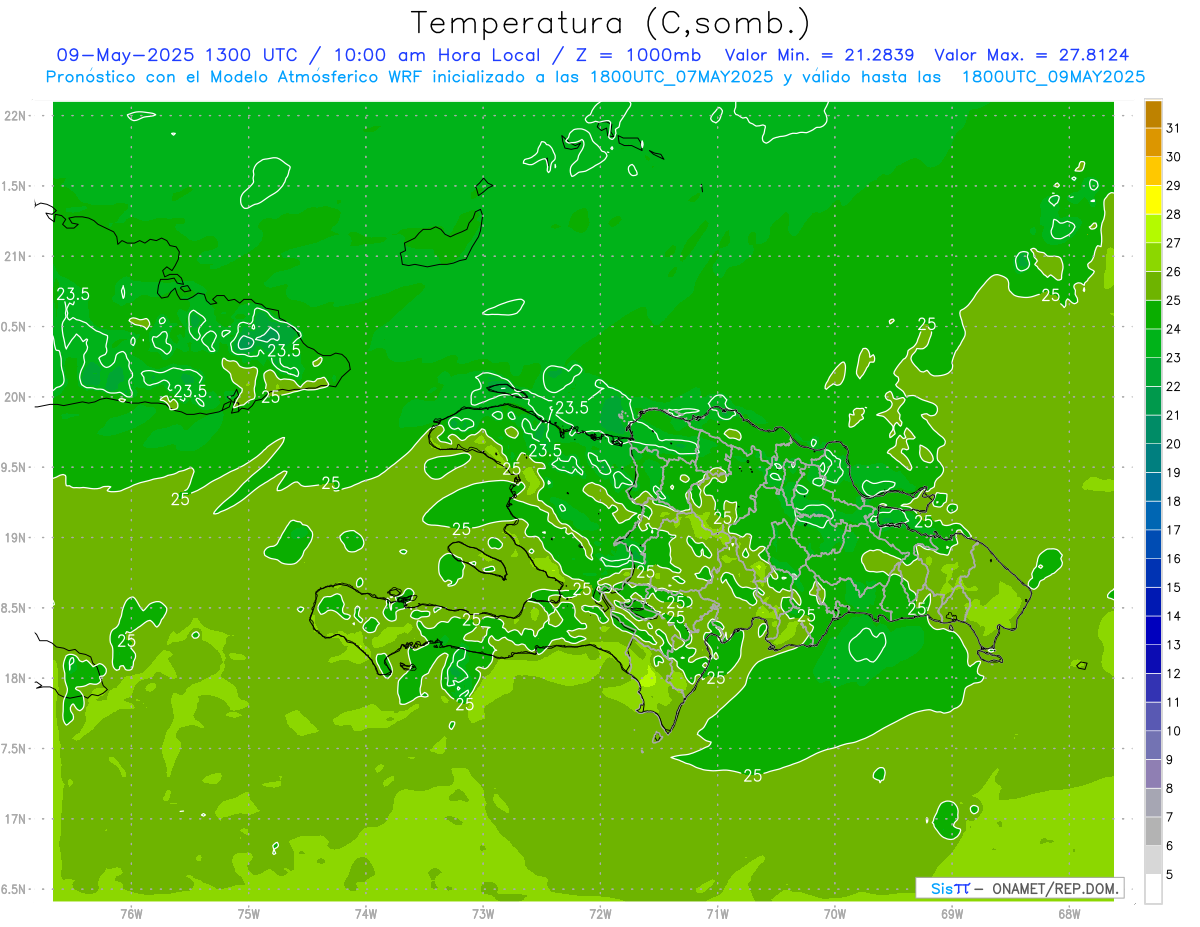The height and width of the screenshot is (927, 1200).
Task: Click the legend swatch between 24 and 25
Action: [1153, 314]
